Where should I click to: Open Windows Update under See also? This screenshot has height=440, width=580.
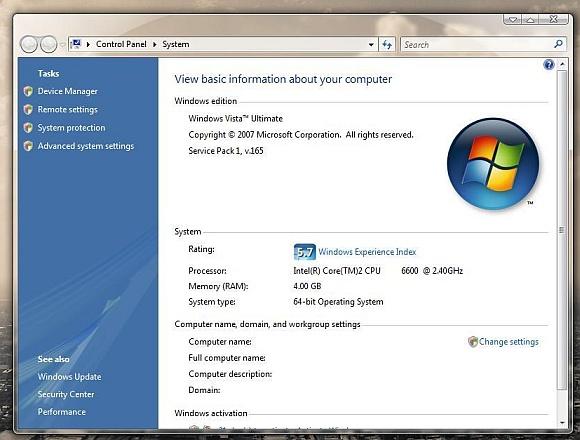[x=70, y=377]
